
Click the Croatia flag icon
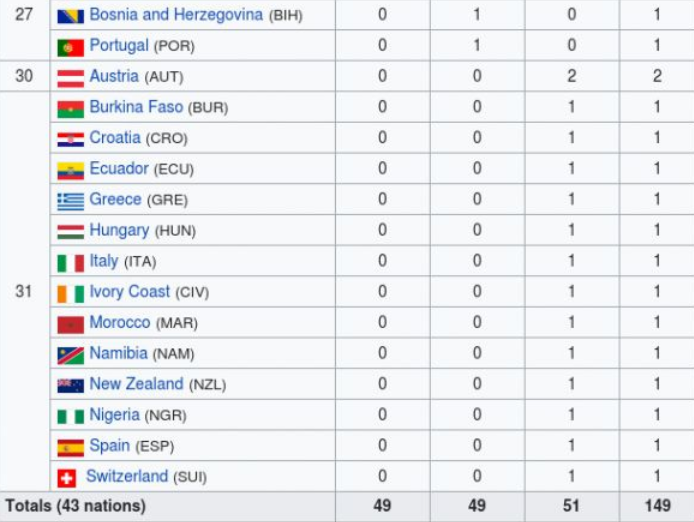tap(70, 139)
